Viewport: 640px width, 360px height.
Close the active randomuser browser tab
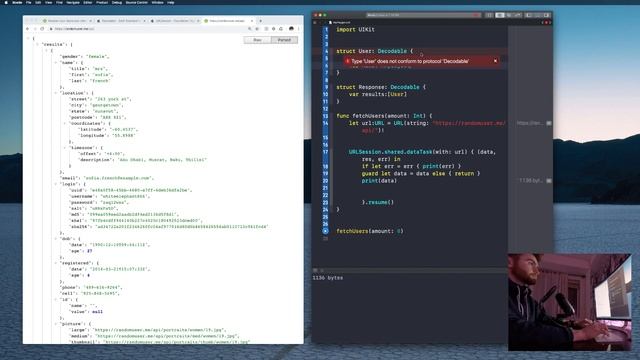point(252,20)
